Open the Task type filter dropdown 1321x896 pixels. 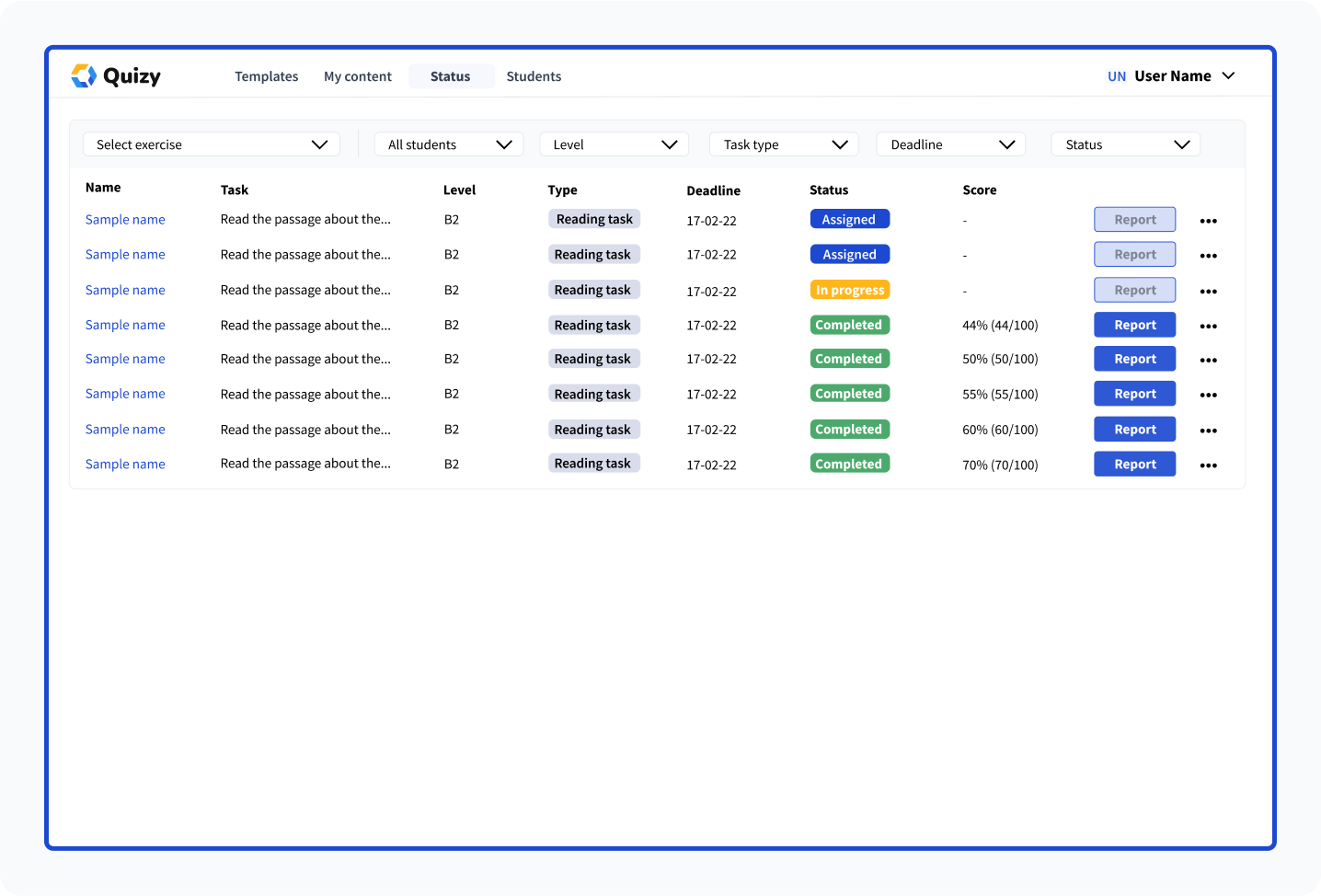784,144
